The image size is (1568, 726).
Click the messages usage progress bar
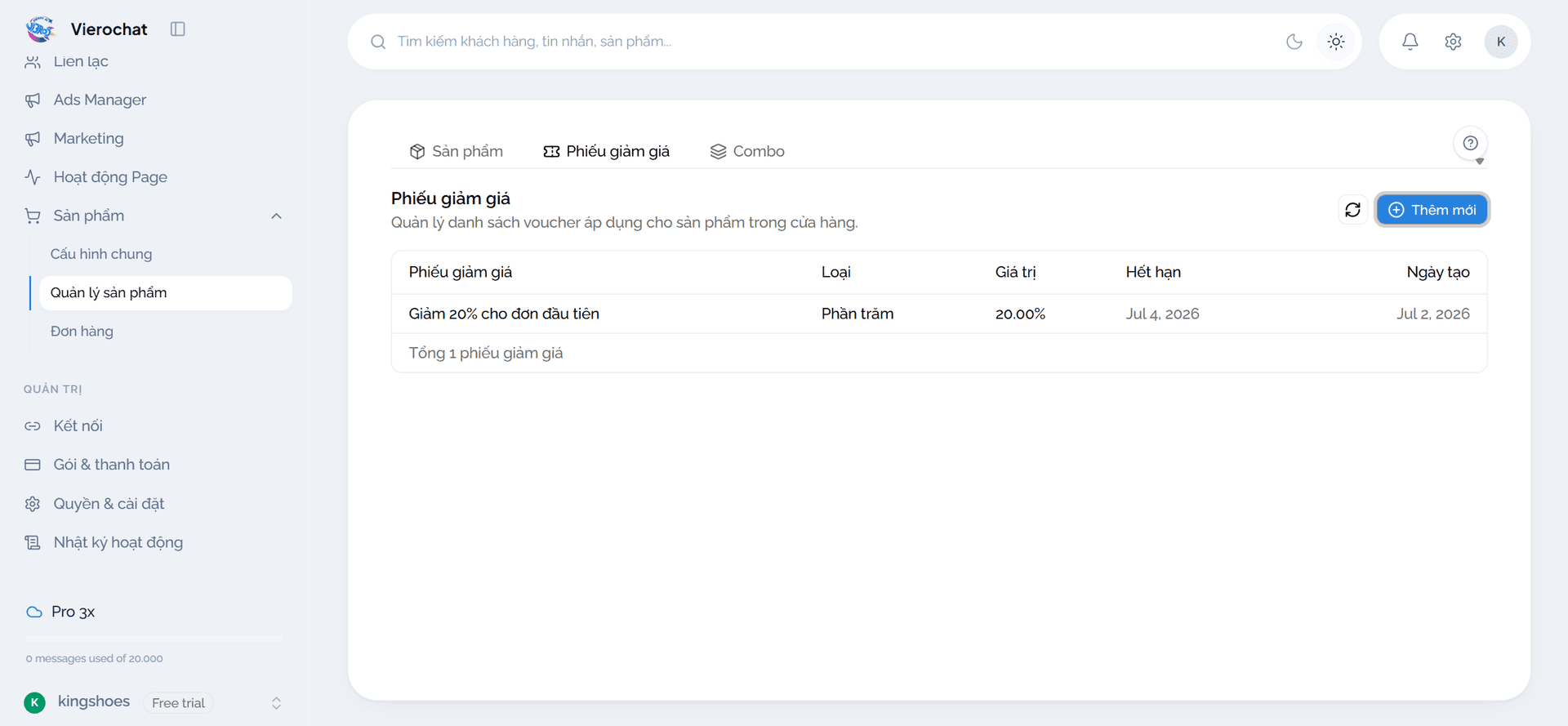[154, 638]
